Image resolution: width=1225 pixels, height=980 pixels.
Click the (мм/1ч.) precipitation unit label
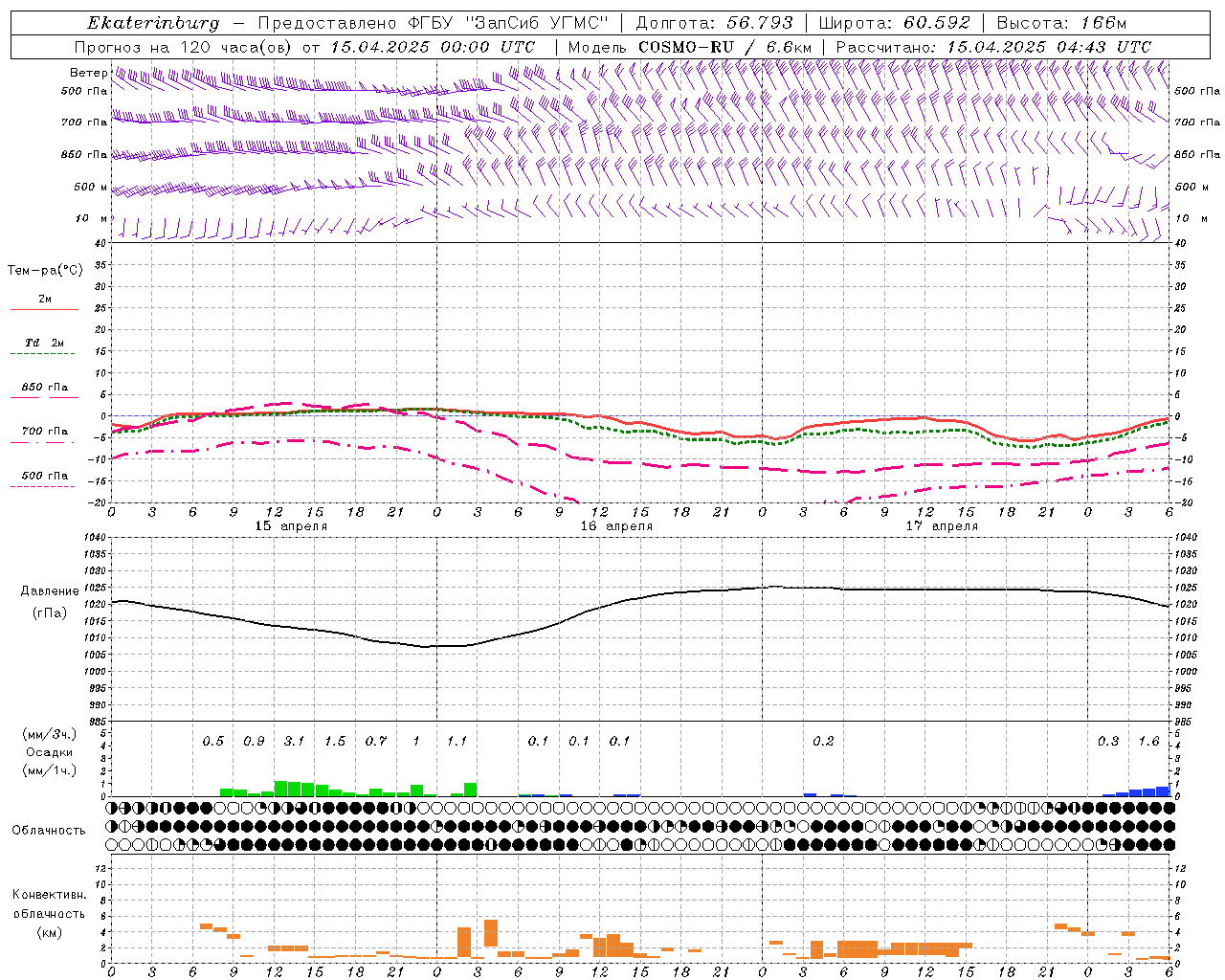point(49,770)
